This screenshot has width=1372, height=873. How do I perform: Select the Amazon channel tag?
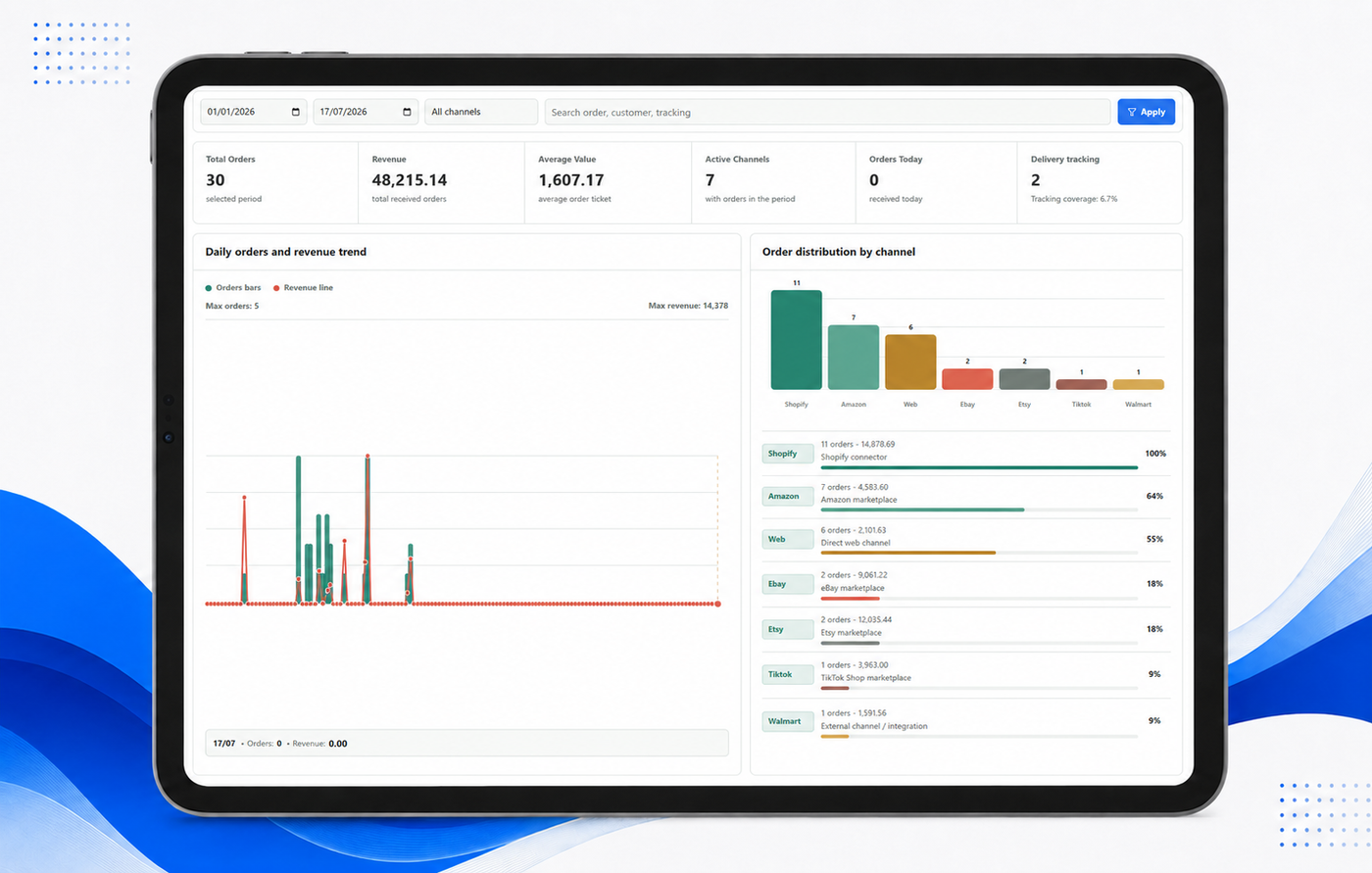(788, 497)
